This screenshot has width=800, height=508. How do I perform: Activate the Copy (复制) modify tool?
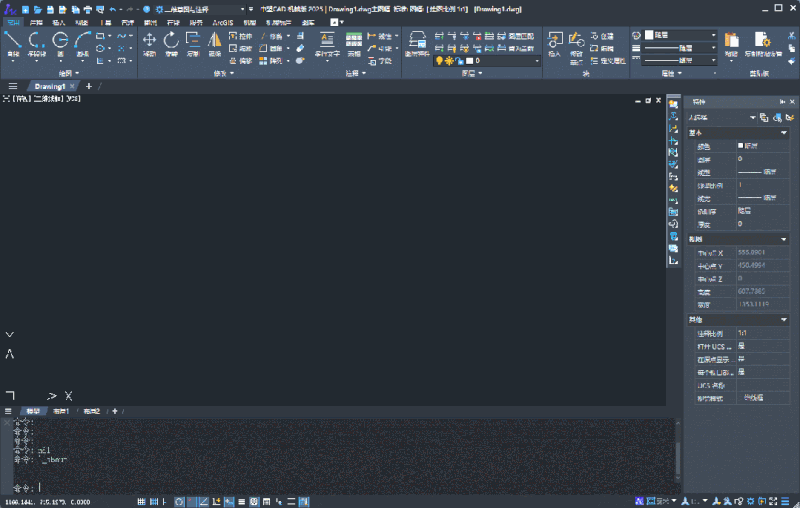pos(193,43)
